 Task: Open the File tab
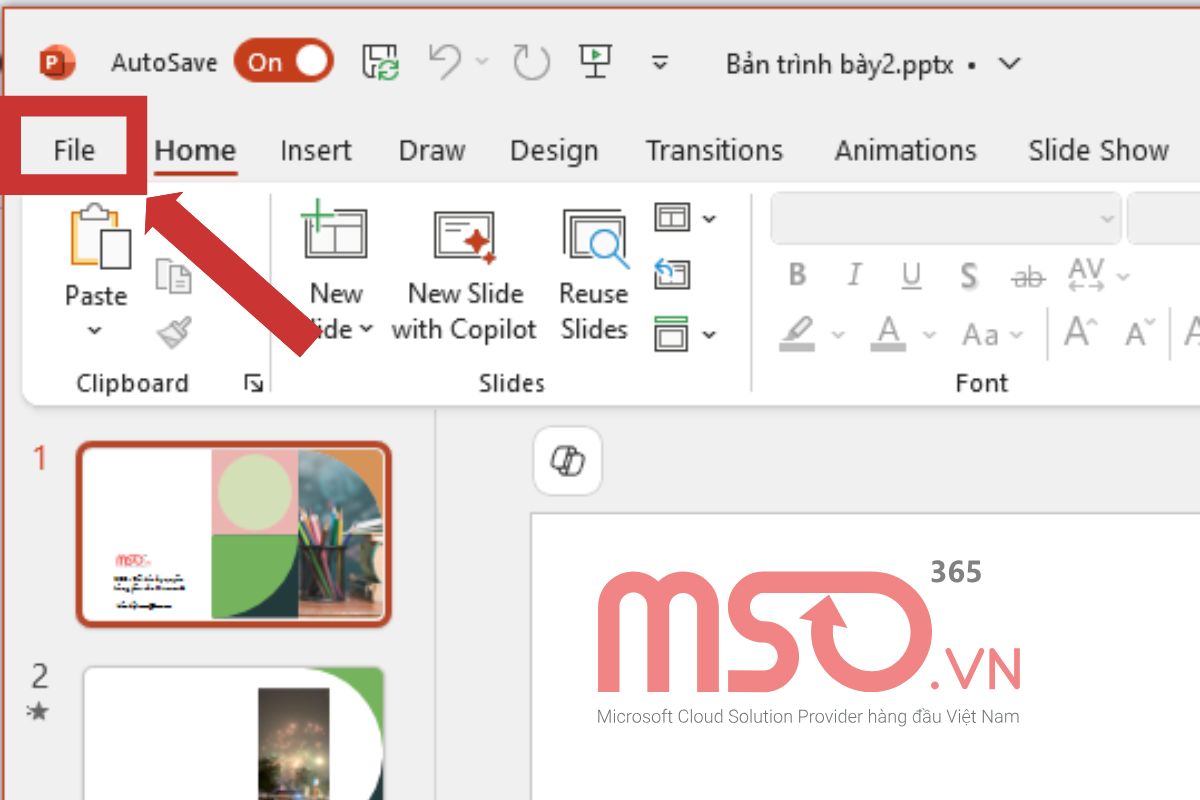tap(74, 150)
